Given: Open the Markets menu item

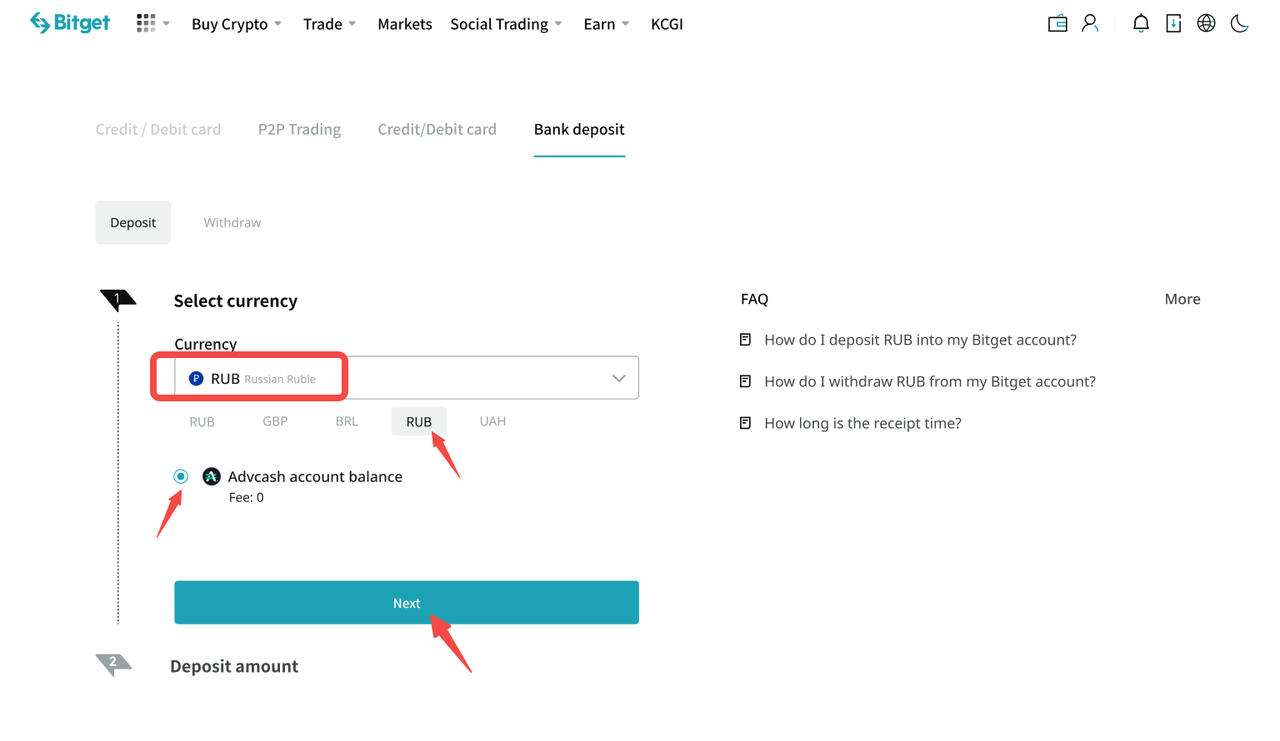Looking at the screenshot, I should (x=405, y=24).
